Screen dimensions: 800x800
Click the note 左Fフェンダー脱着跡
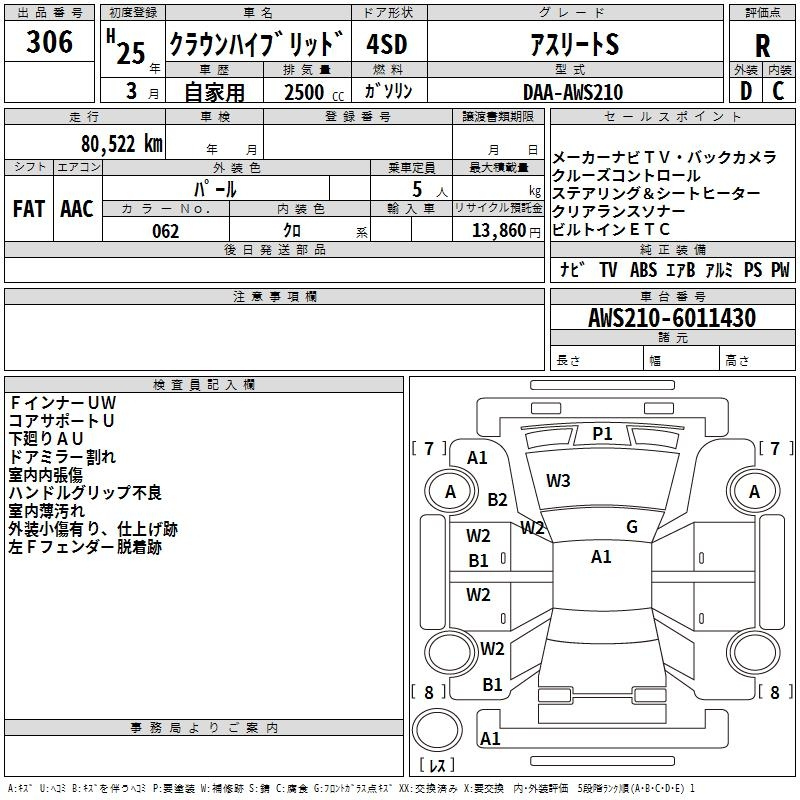[x=85, y=546]
